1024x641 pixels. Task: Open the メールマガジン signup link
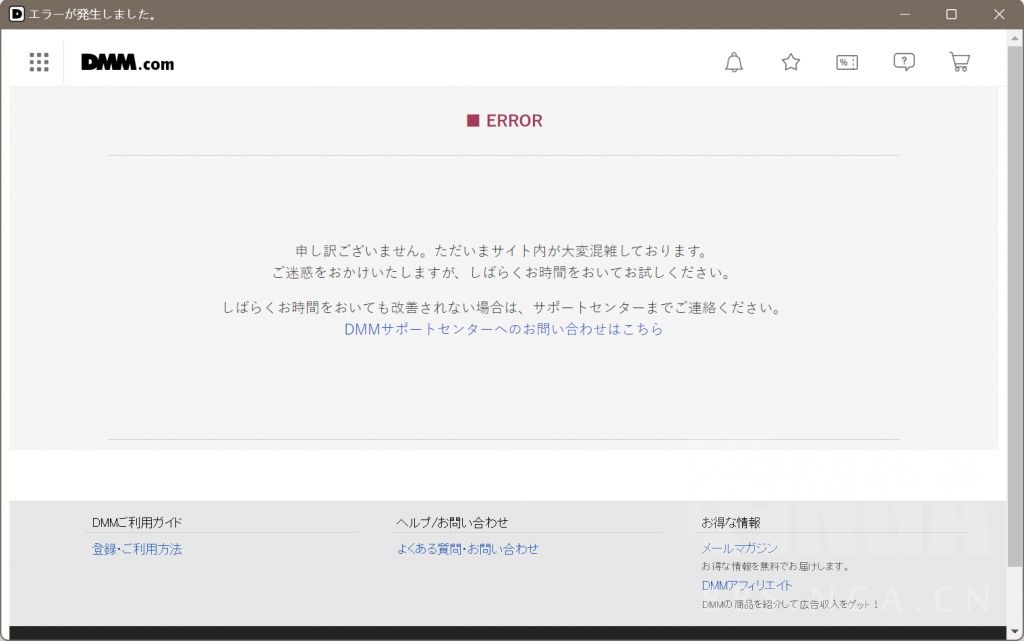tap(740, 548)
